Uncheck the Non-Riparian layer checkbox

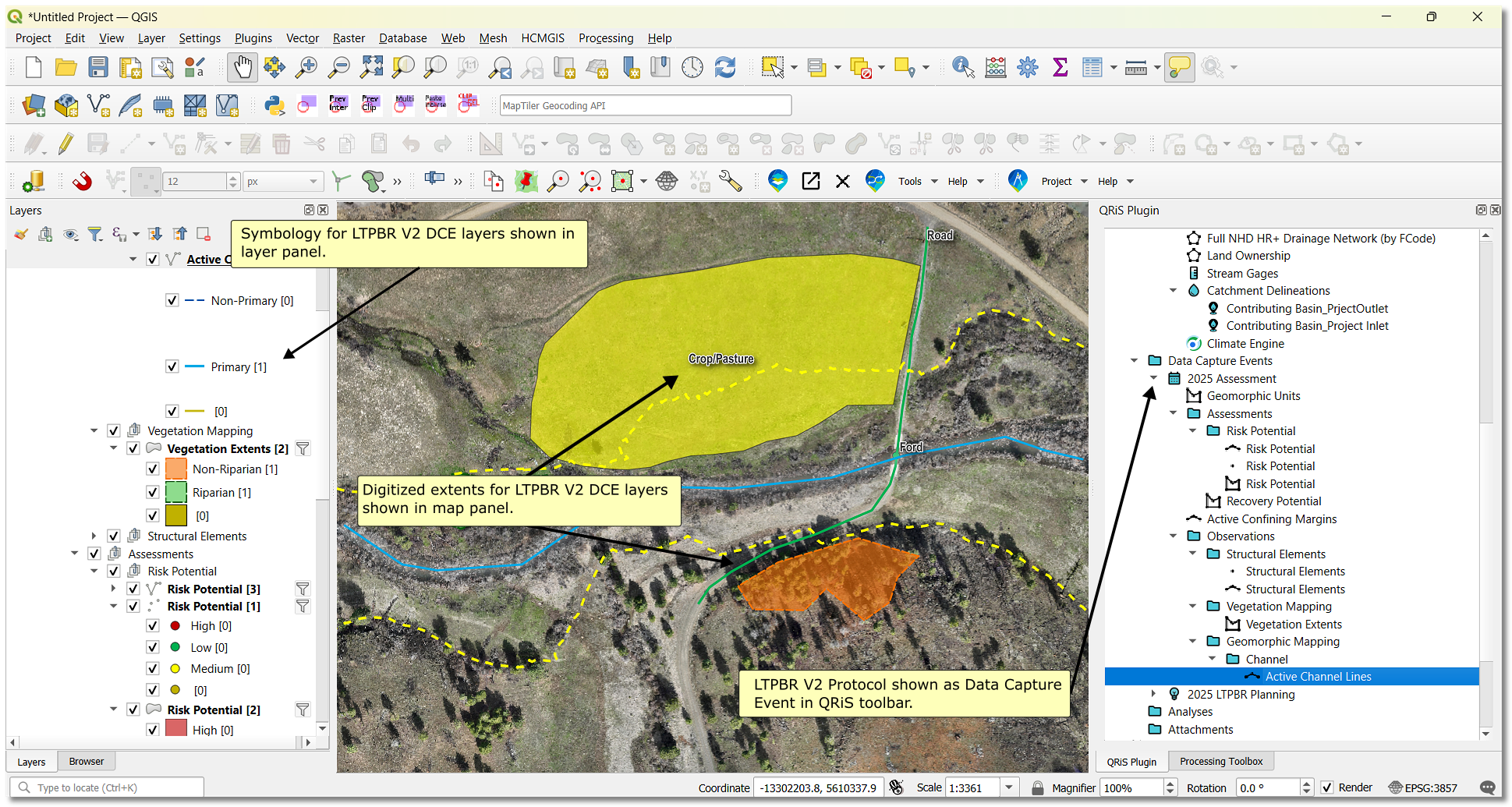coord(153,469)
